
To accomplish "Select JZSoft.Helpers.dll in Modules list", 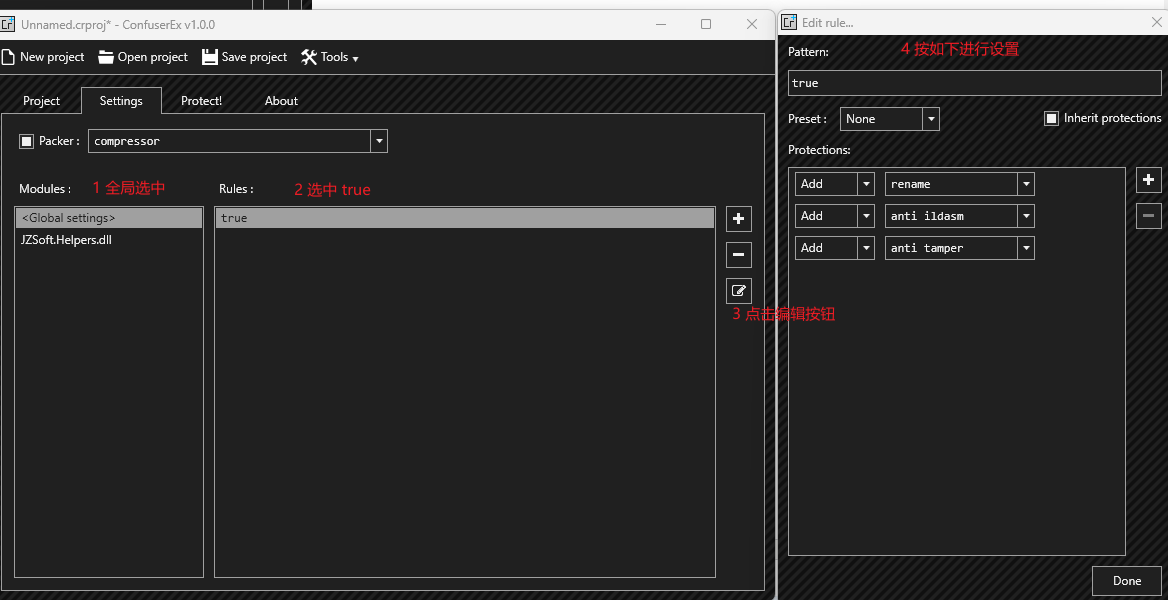I will click(x=66, y=239).
